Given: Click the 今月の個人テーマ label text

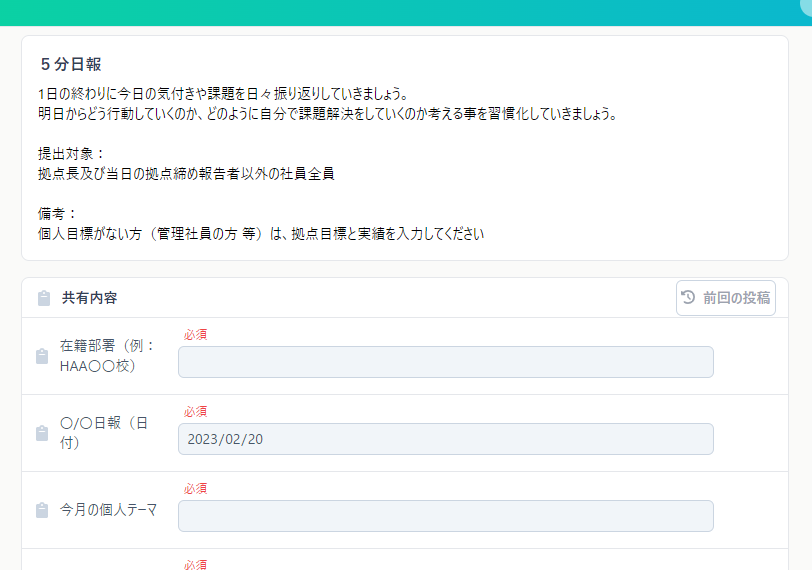Looking at the screenshot, I should point(108,510).
